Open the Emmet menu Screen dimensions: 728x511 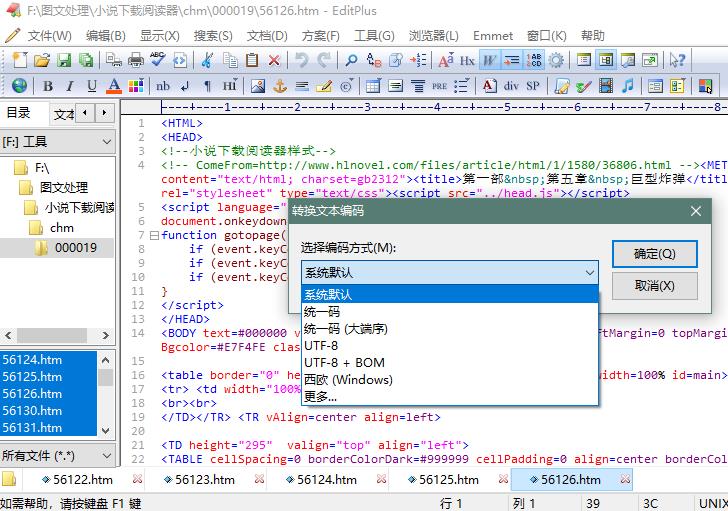click(x=493, y=36)
